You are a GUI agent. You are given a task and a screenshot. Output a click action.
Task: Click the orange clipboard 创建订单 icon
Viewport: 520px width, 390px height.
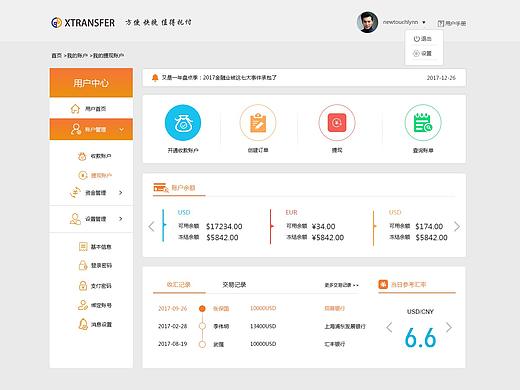258,123
